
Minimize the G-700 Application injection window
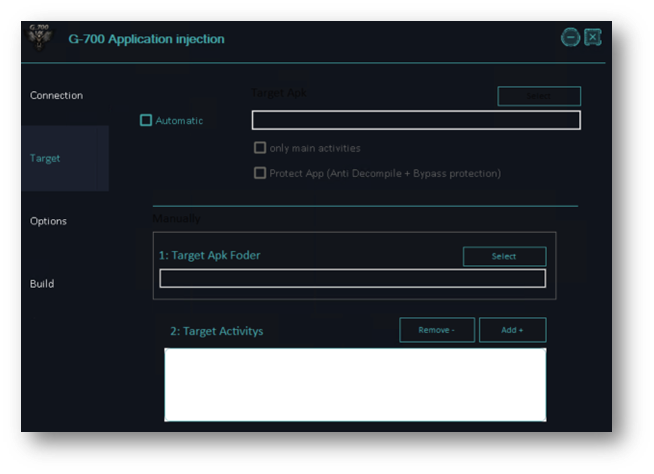tap(570, 38)
